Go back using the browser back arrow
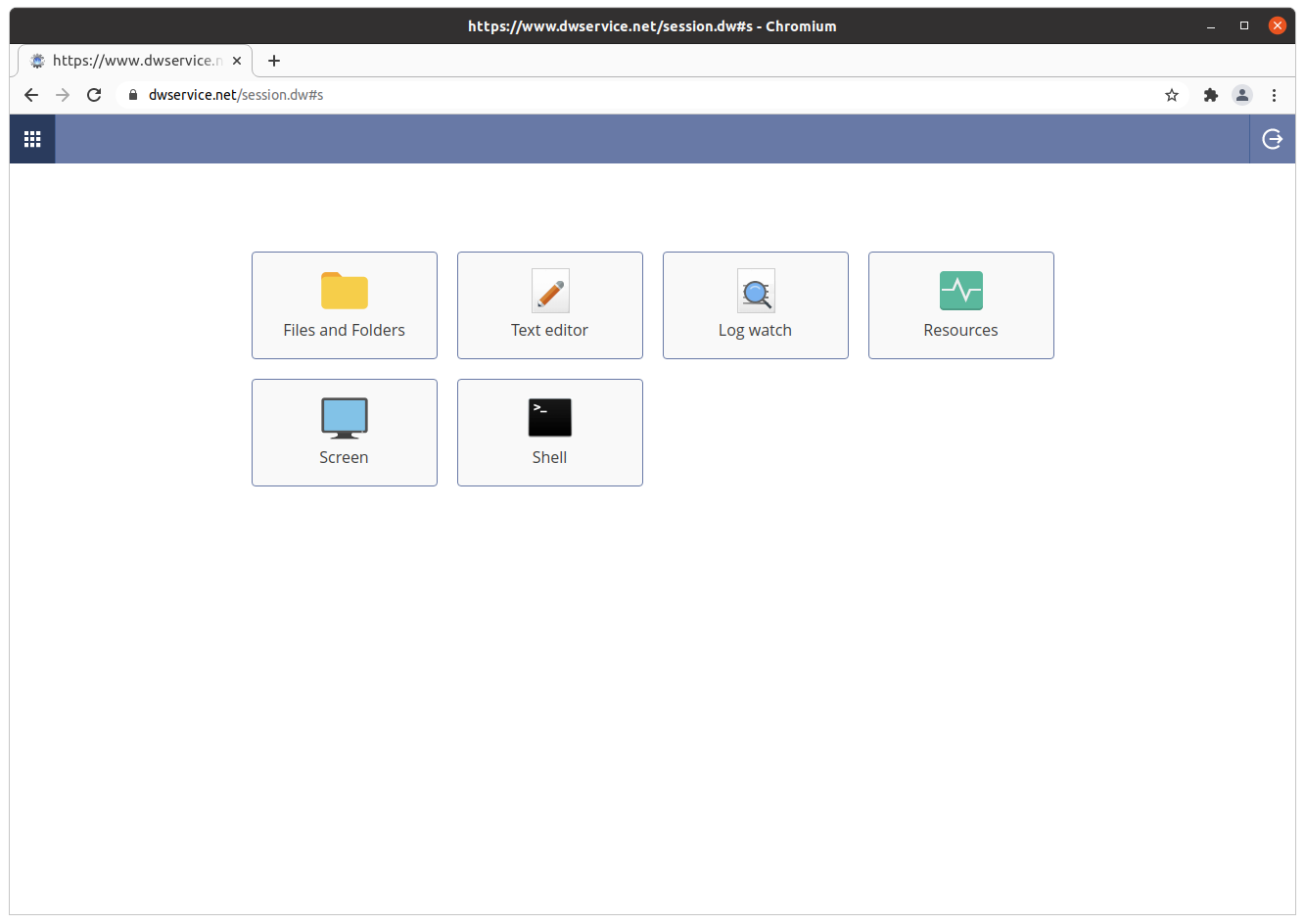This screenshot has height=924, width=1305. (x=31, y=95)
